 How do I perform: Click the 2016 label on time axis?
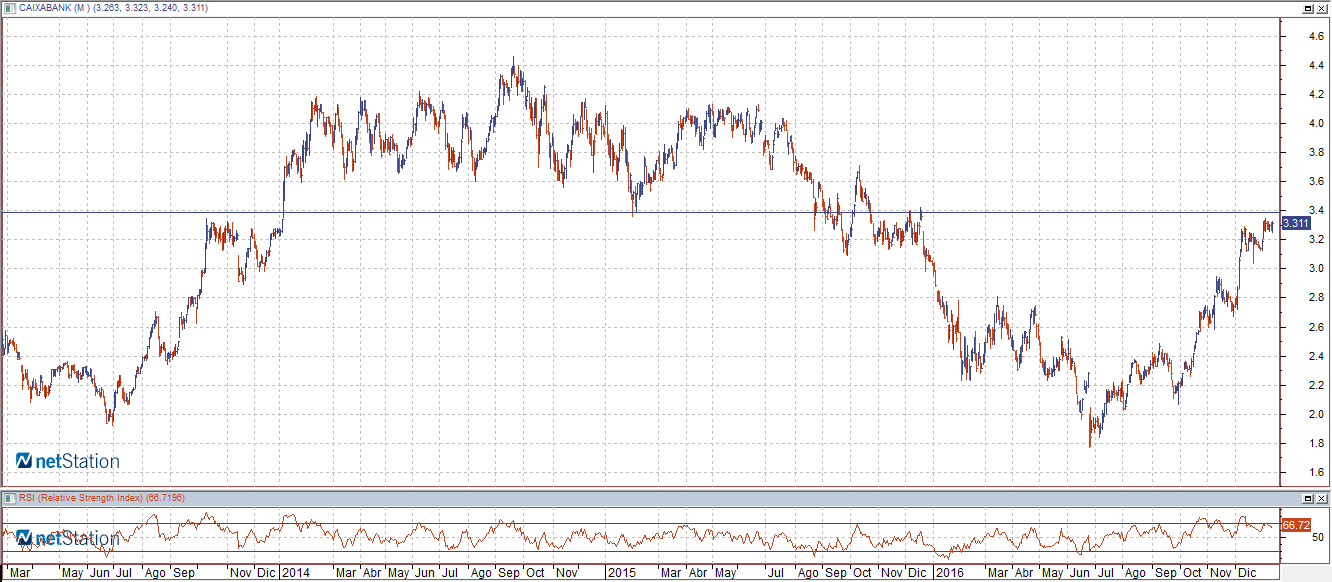pyautogui.click(x=948, y=574)
